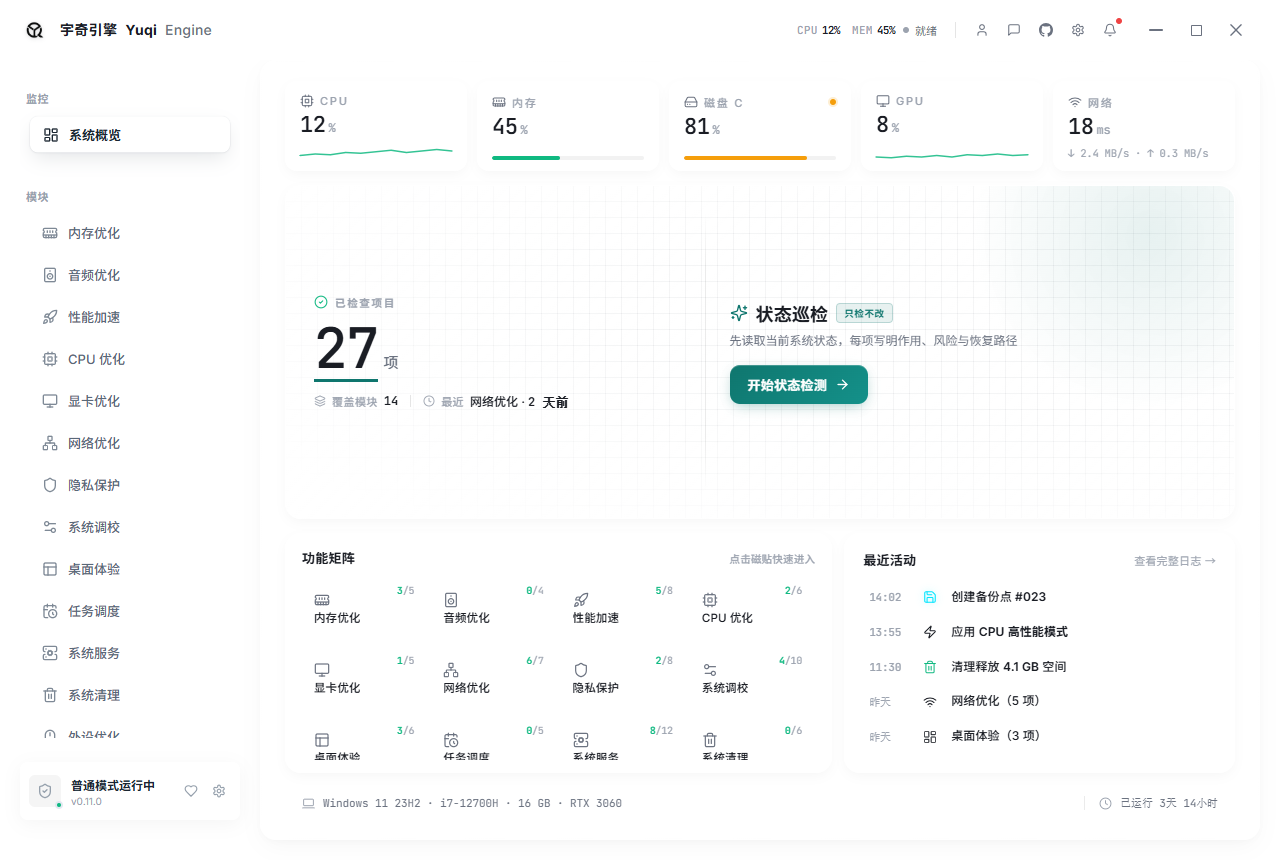Open the user account icon in title bar
Viewport: 1280px width, 860px height.
(982, 30)
